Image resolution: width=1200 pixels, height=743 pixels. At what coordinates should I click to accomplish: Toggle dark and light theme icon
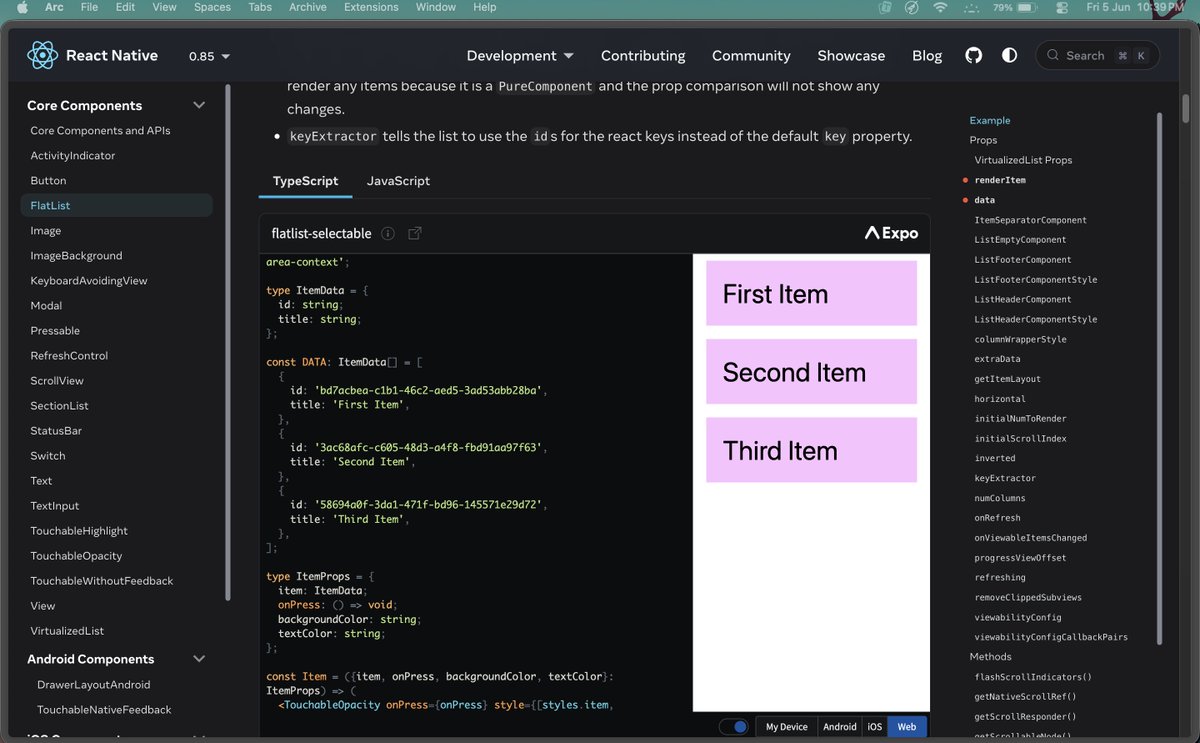[1009, 56]
